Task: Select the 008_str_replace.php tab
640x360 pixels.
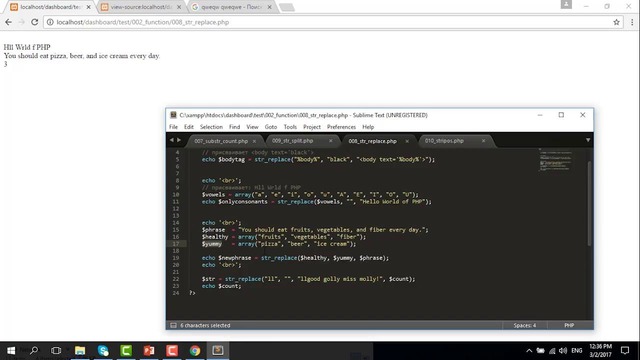Action: (x=372, y=141)
